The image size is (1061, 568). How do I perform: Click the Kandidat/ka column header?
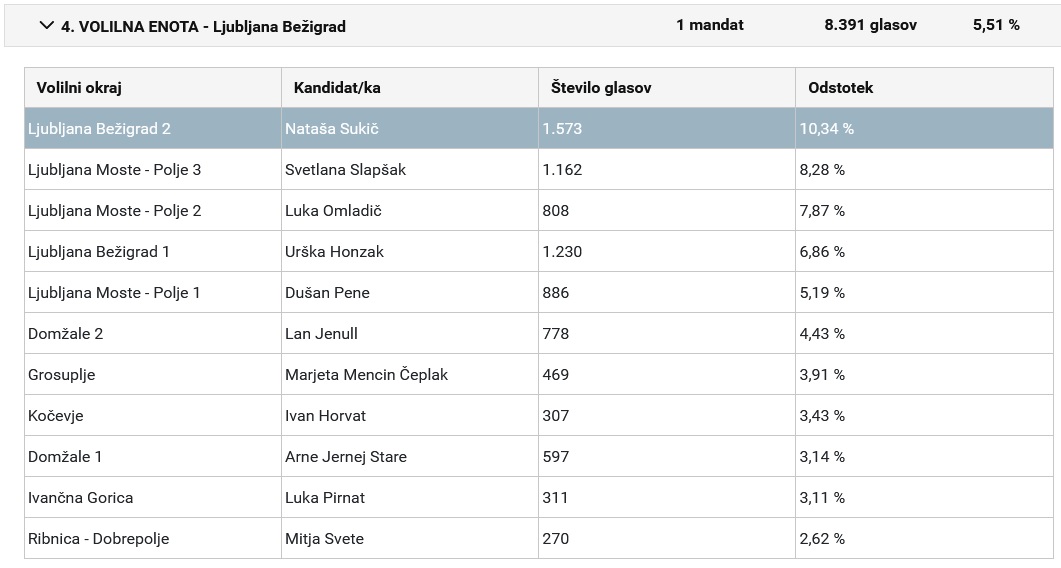pos(337,88)
